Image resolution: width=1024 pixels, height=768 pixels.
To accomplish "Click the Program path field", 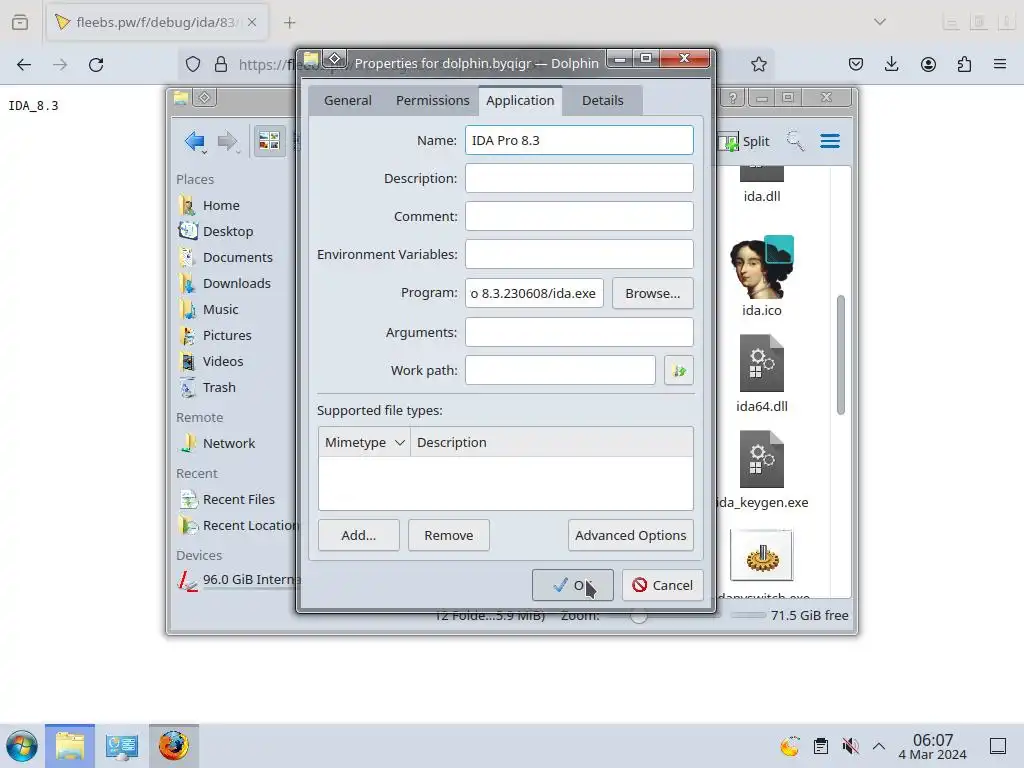I will (534, 293).
